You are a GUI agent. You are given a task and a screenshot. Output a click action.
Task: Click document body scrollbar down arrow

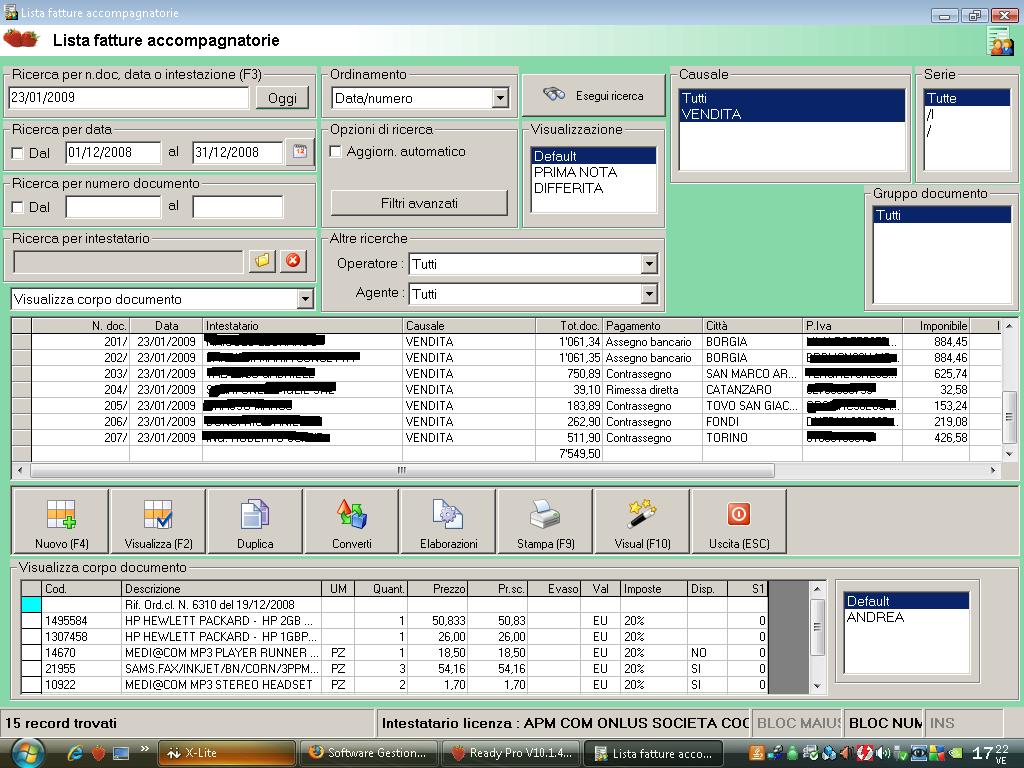click(x=817, y=686)
